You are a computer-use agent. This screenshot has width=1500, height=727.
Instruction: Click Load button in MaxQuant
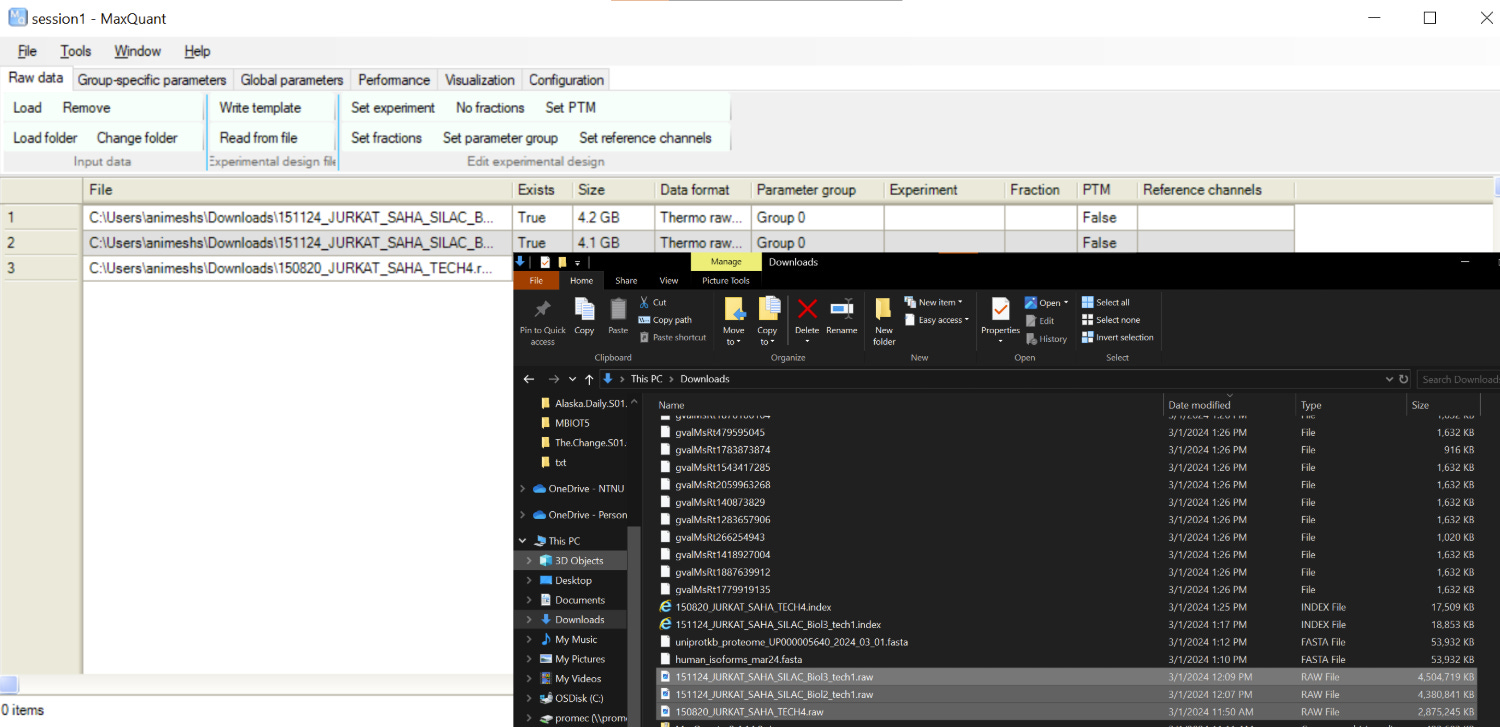(x=28, y=108)
